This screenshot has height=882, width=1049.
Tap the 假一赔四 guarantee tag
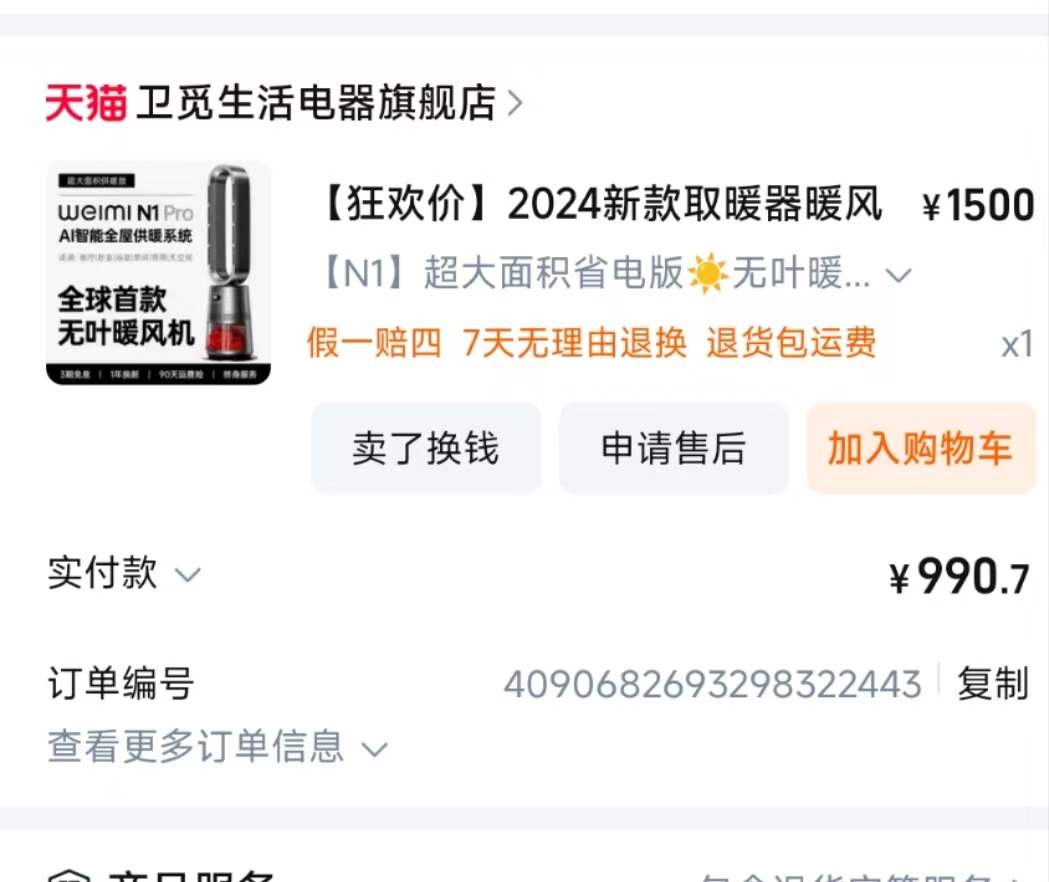coord(375,343)
